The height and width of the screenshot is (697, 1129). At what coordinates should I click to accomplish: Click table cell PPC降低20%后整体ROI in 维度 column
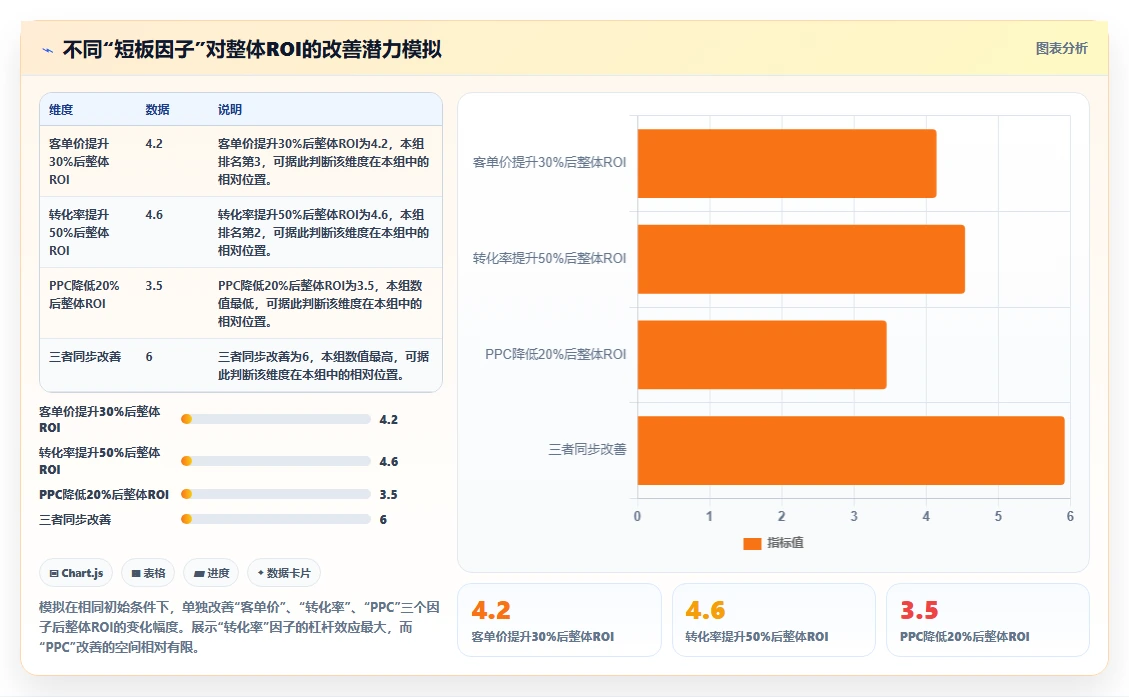click(x=84, y=294)
